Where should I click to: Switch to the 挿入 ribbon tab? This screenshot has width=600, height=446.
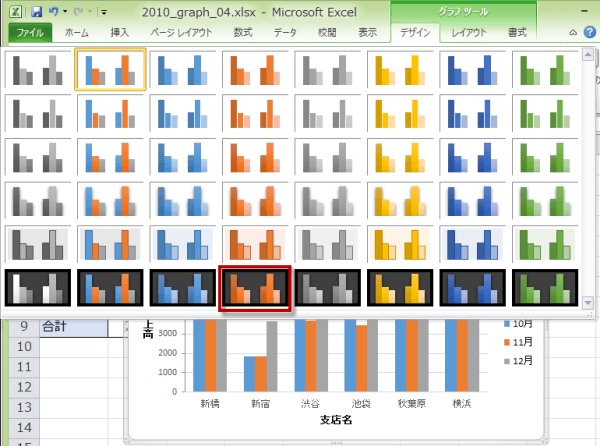point(120,33)
